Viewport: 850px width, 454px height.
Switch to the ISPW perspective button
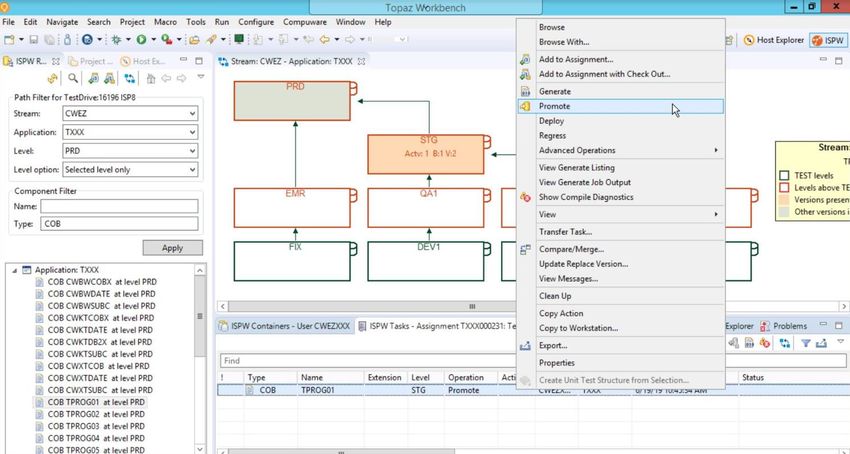pos(828,40)
